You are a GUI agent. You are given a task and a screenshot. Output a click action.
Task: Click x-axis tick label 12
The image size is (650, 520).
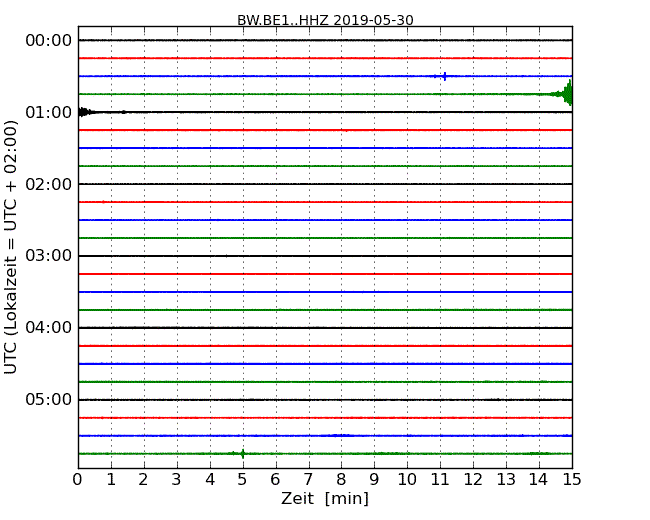click(473, 480)
